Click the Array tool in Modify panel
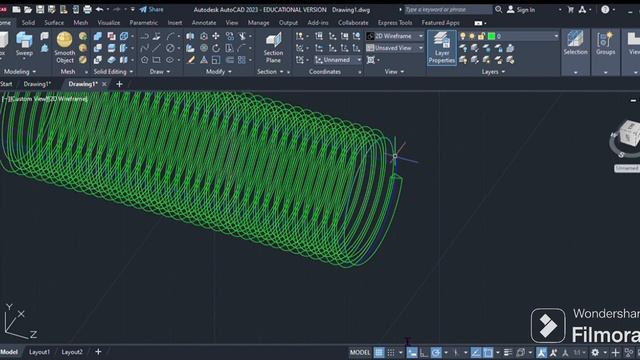The height and width of the screenshot is (360, 640). pyautogui.click(x=242, y=60)
